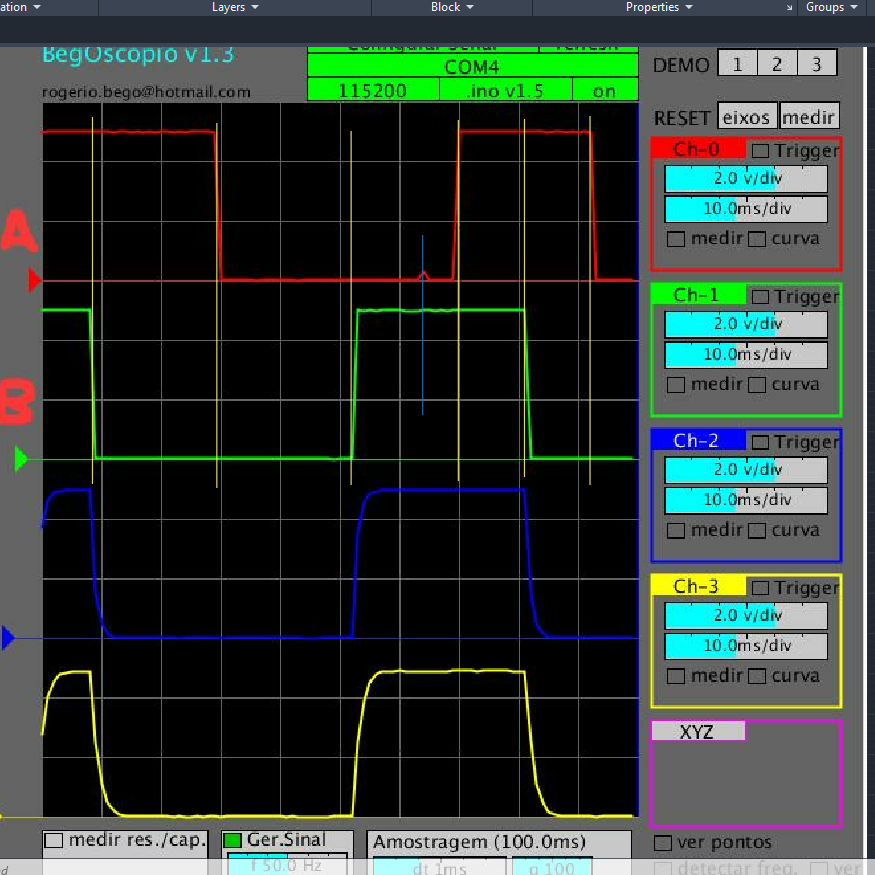Check the Ch-2 medir checkbox

[x=676, y=530]
